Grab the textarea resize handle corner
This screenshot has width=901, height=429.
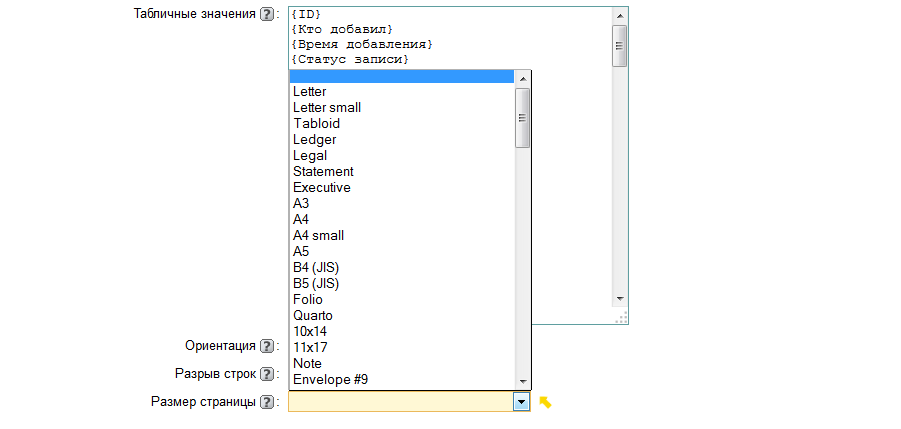(x=621, y=317)
